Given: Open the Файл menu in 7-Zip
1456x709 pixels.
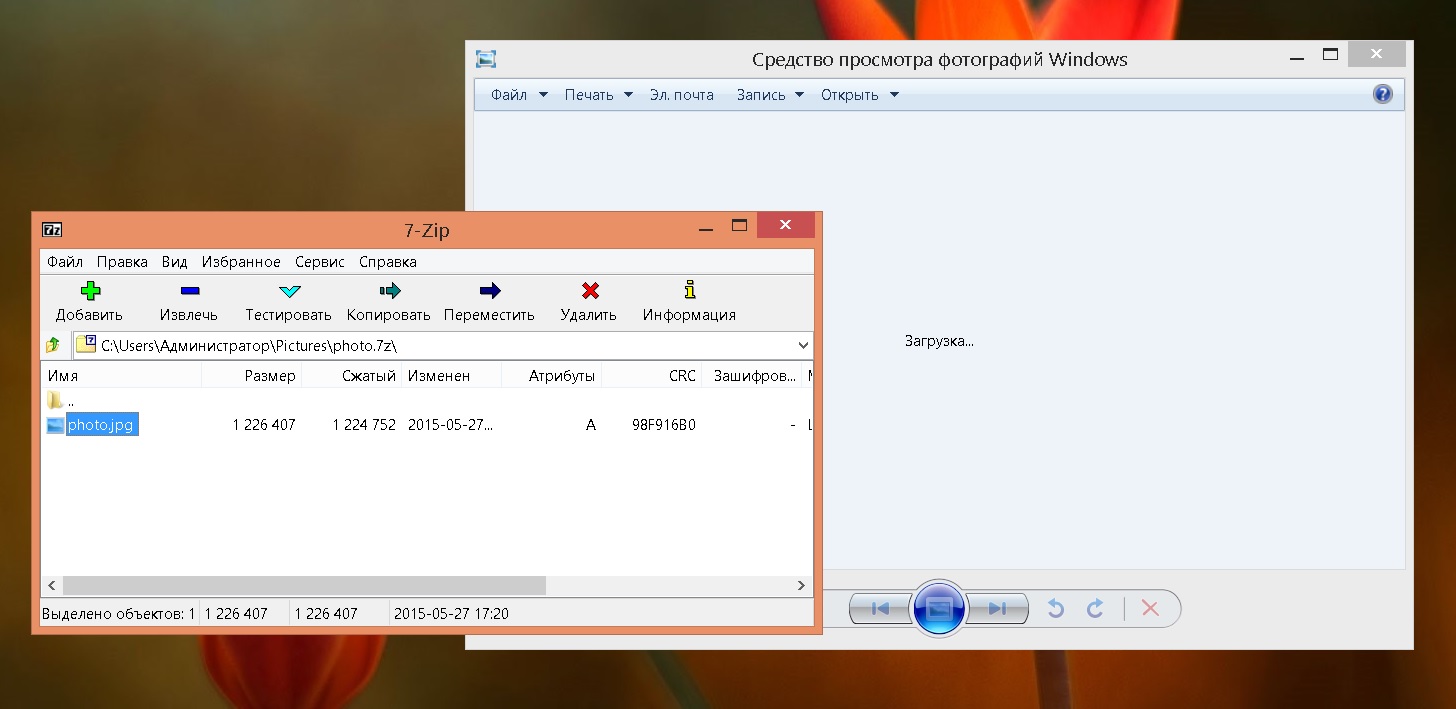Looking at the screenshot, I should (65, 262).
